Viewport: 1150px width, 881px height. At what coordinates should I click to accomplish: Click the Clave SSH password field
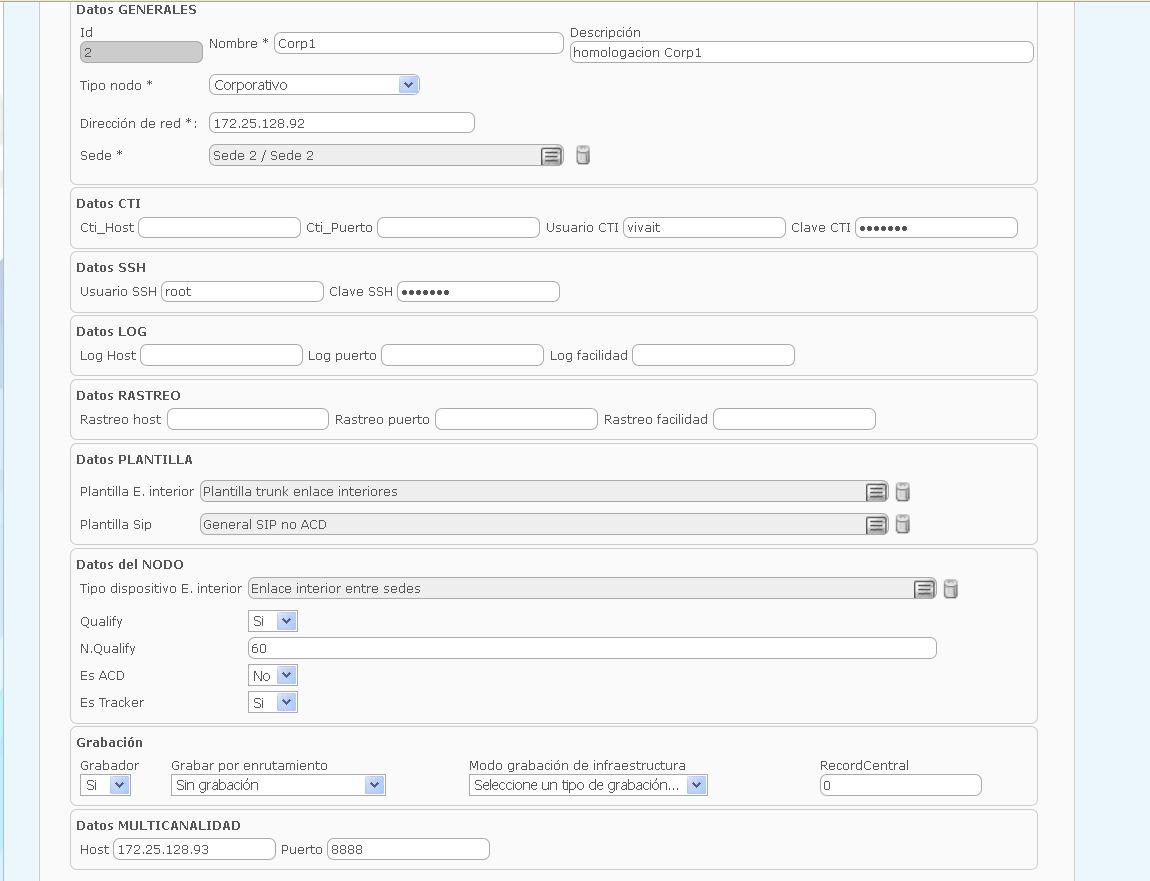coord(478,291)
